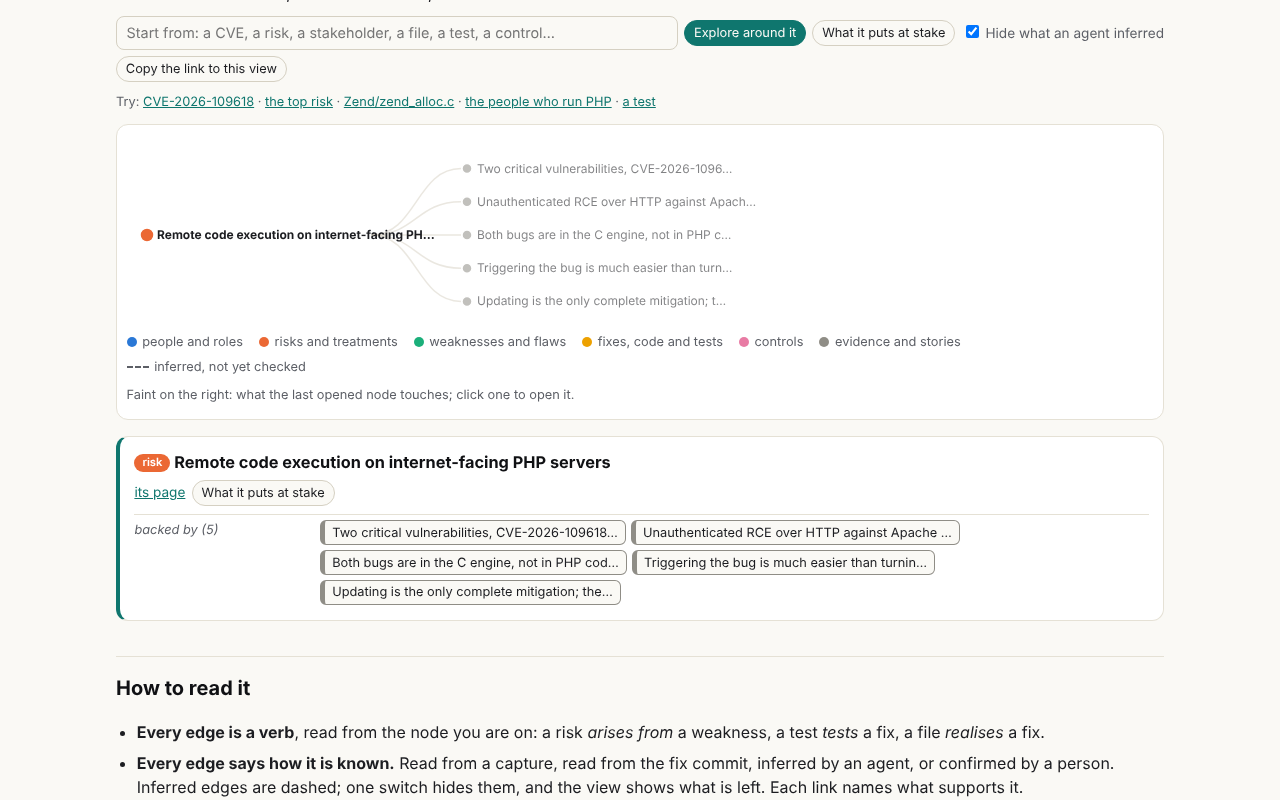The height and width of the screenshot is (800, 1280).
Task: Open graph node "Unauthenticated RCE over HTTP against Apach..."
Action: 609,202
